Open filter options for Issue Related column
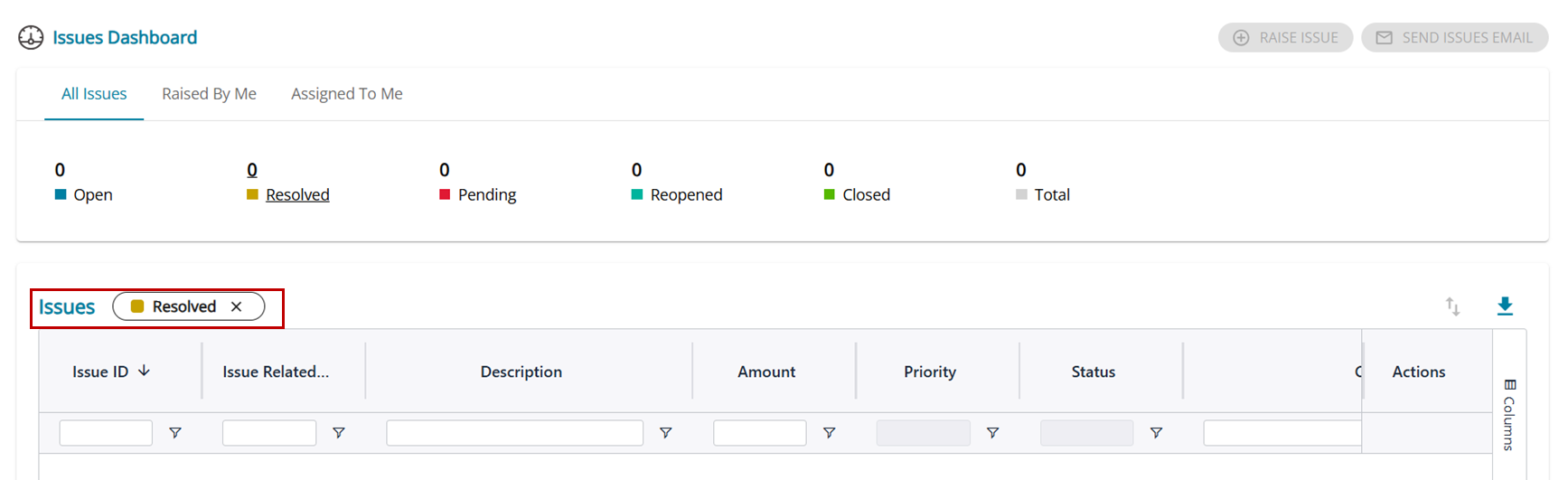The width and height of the screenshot is (1568, 480). click(x=339, y=433)
